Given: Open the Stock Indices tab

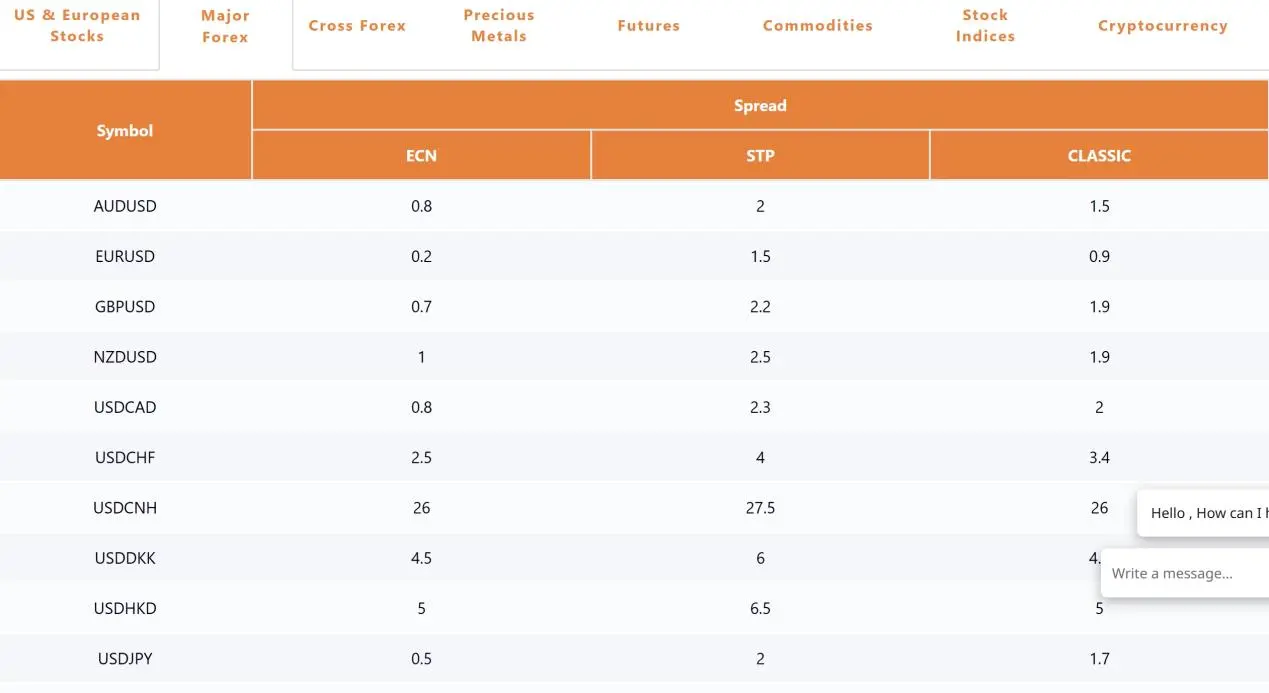Looking at the screenshot, I should [x=985, y=26].
